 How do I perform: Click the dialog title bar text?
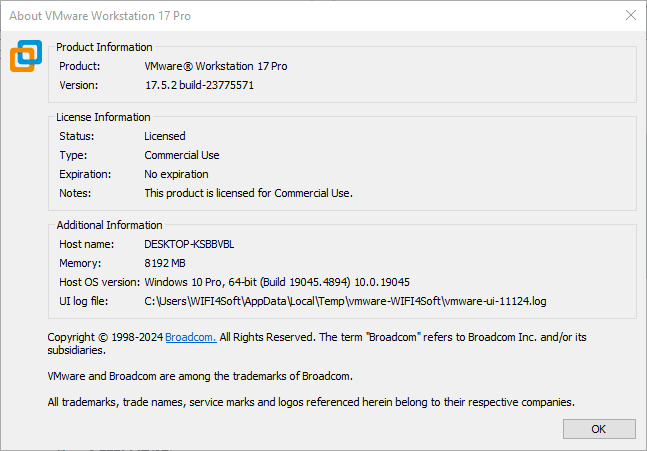99,16
